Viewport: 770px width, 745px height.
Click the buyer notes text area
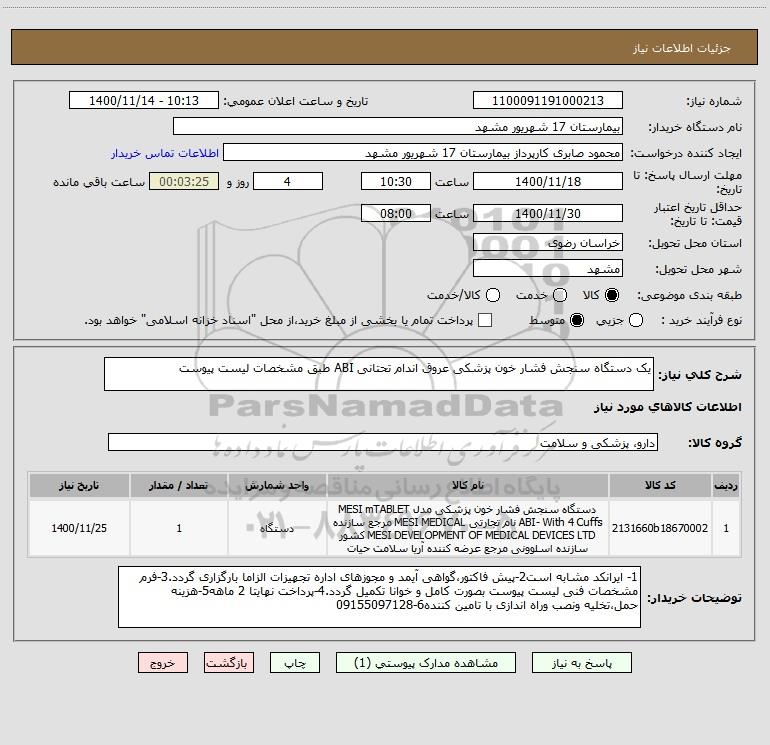click(379, 597)
